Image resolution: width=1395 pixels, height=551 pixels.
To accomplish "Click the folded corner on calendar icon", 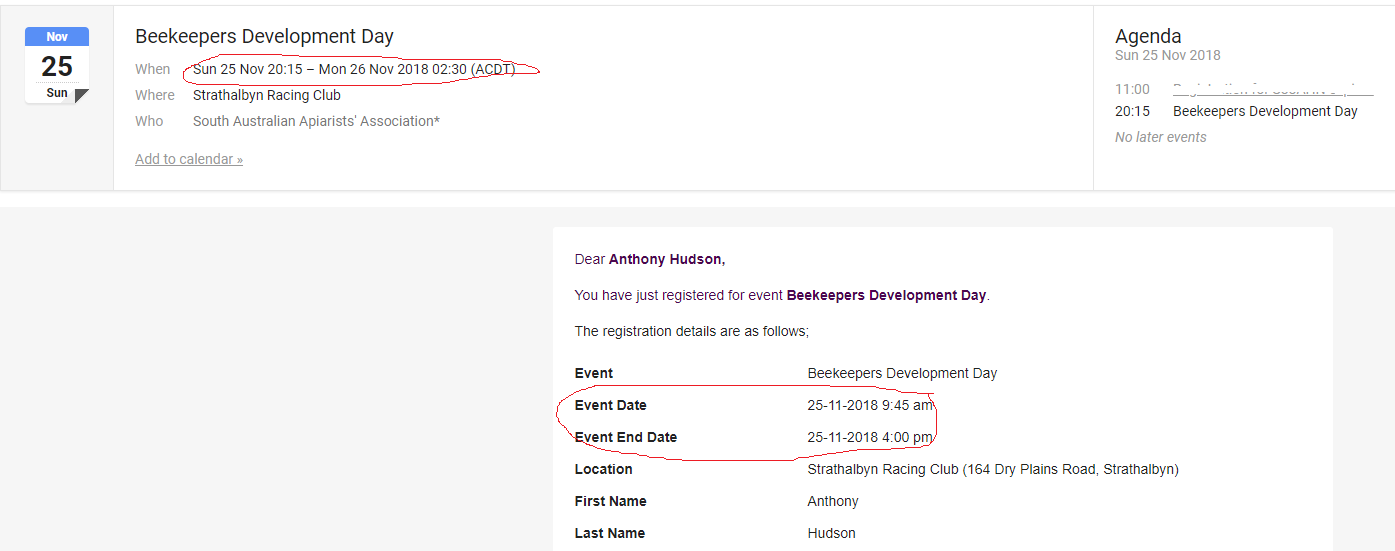I will [82, 96].
